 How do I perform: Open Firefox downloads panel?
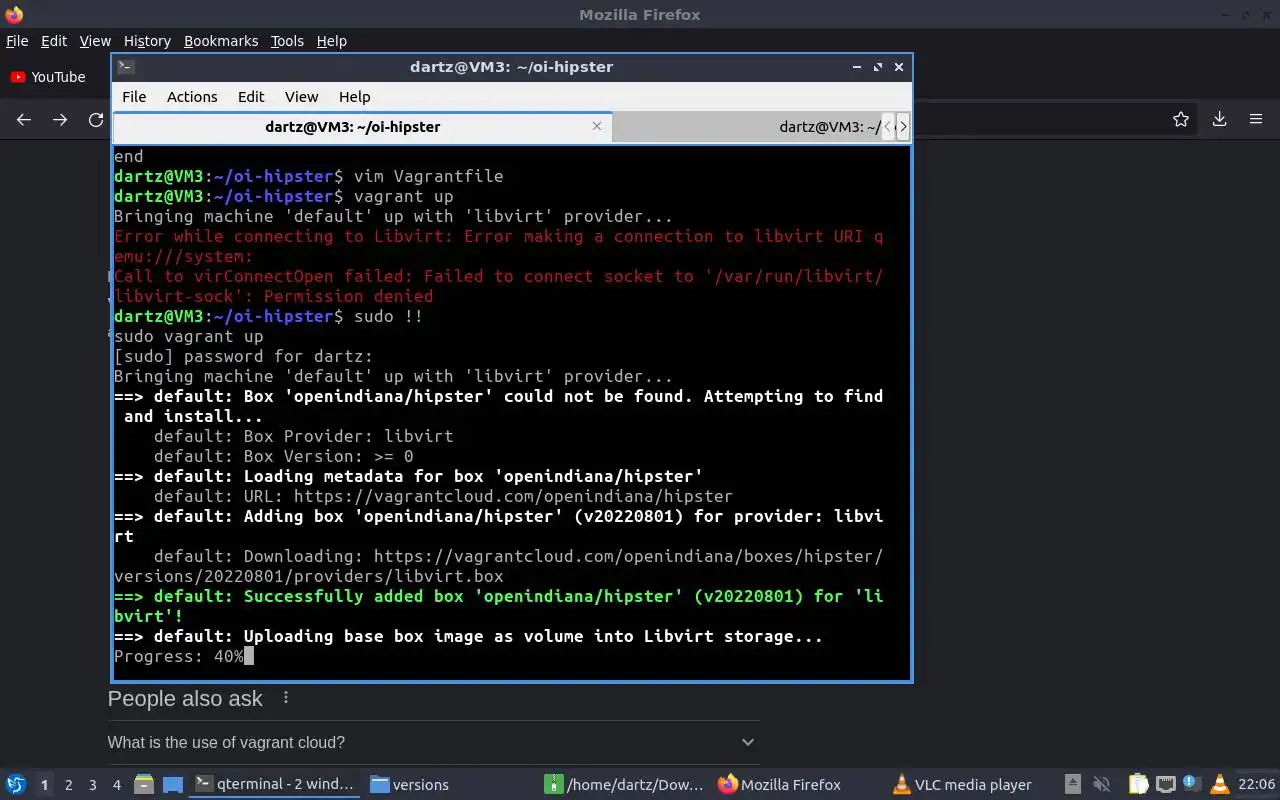coord(1219,119)
